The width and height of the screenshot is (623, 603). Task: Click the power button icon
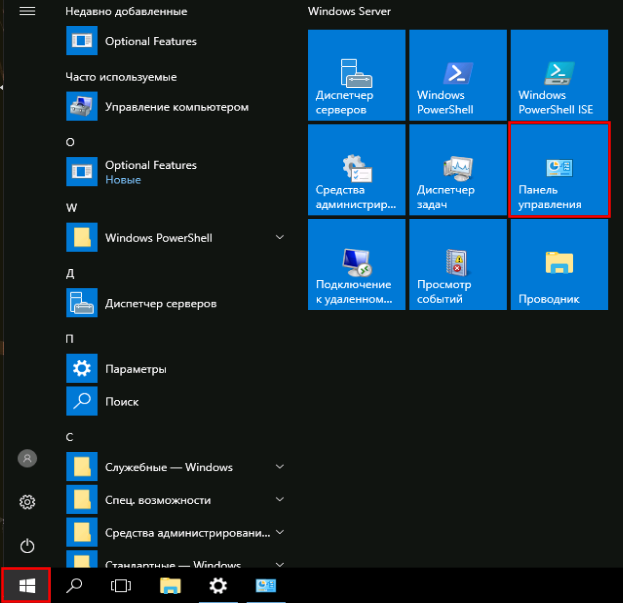pos(27,546)
